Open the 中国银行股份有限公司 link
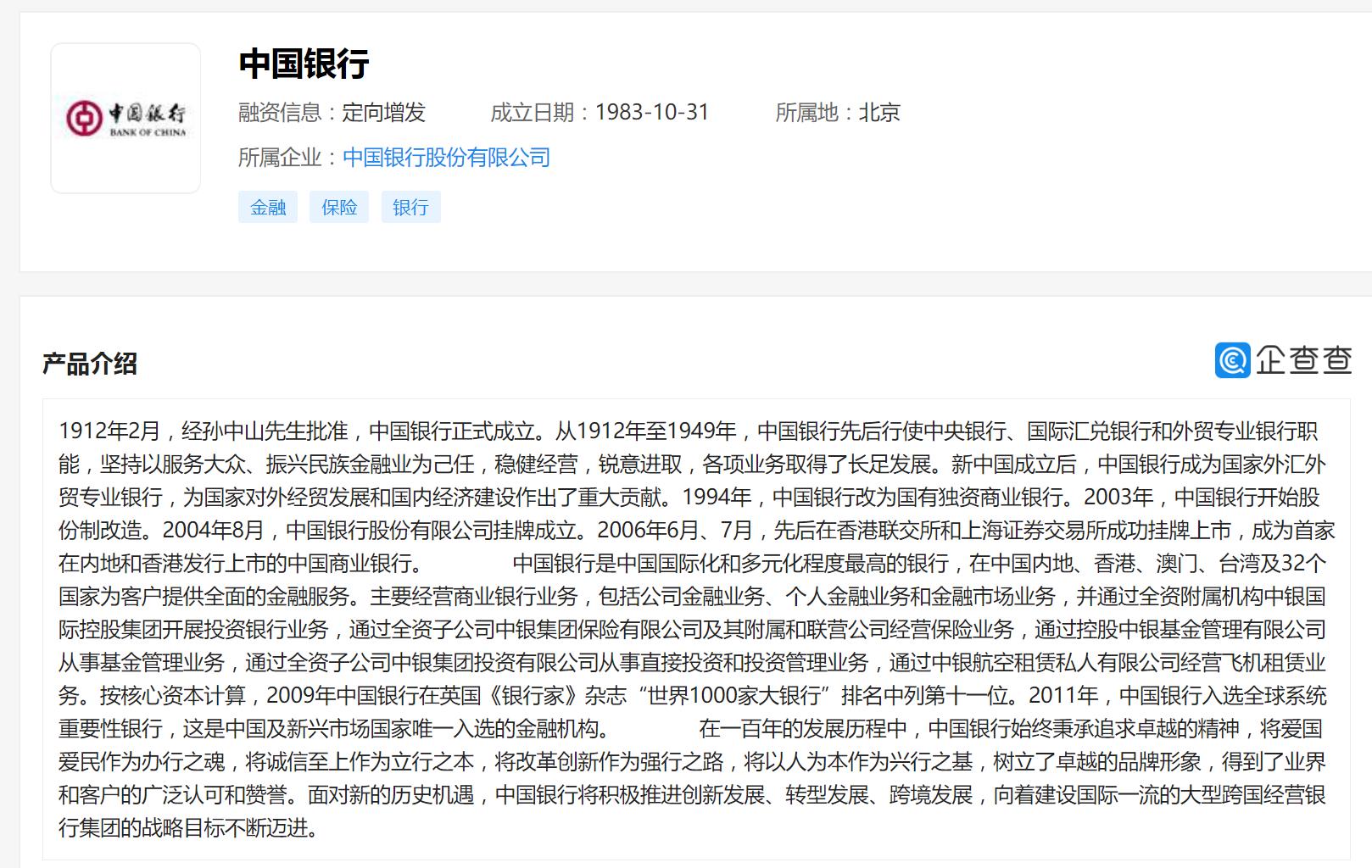Viewport: 1372px width, 868px height. [445, 157]
